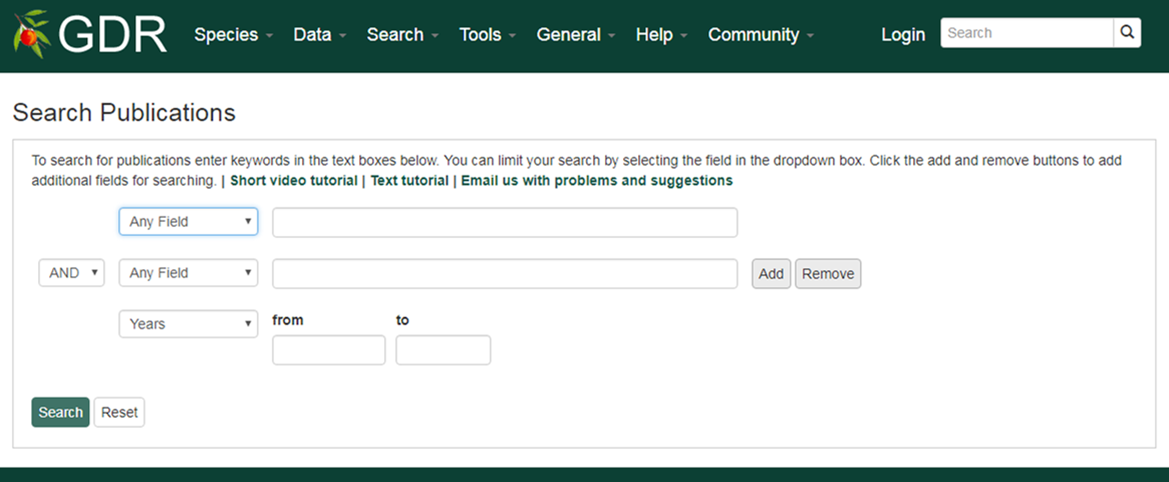Viewport: 1169px width, 482px height.
Task: Click the Reset button
Action: (119, 412)
